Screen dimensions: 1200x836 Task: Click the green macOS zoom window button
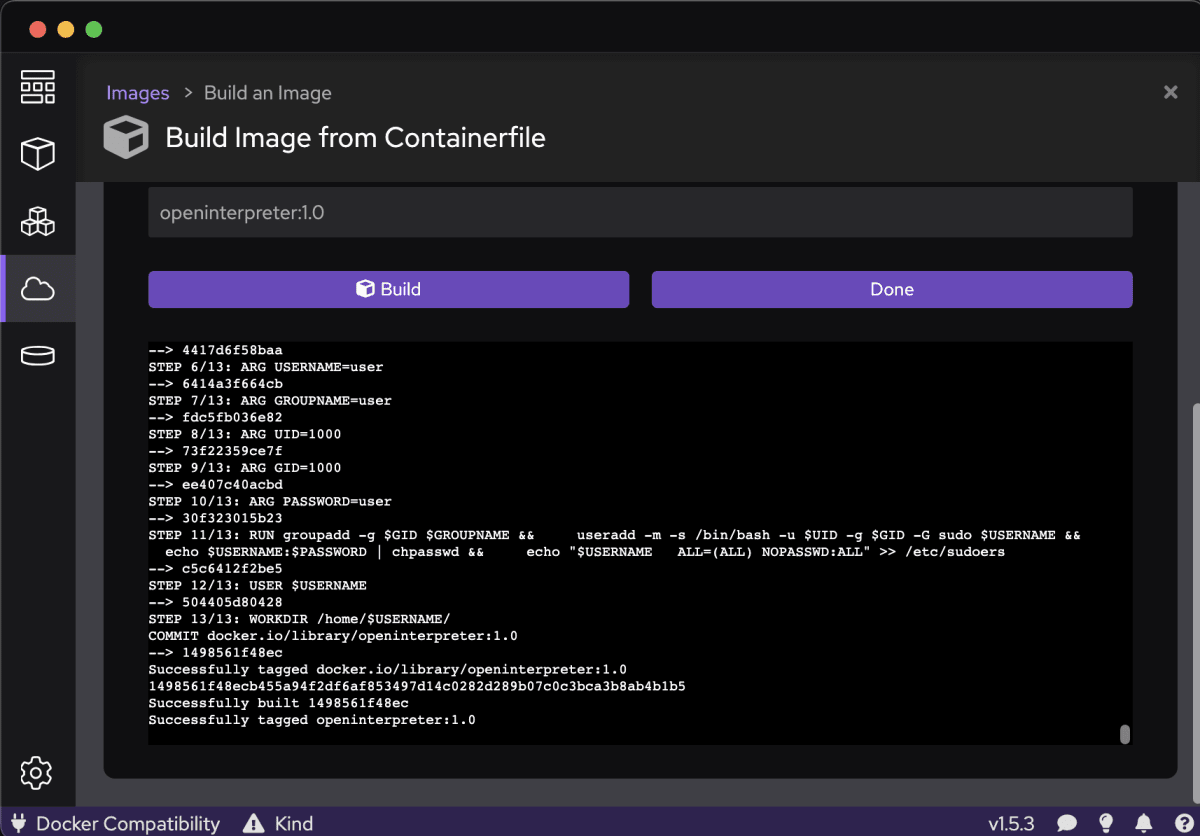[x=94, y=29]
